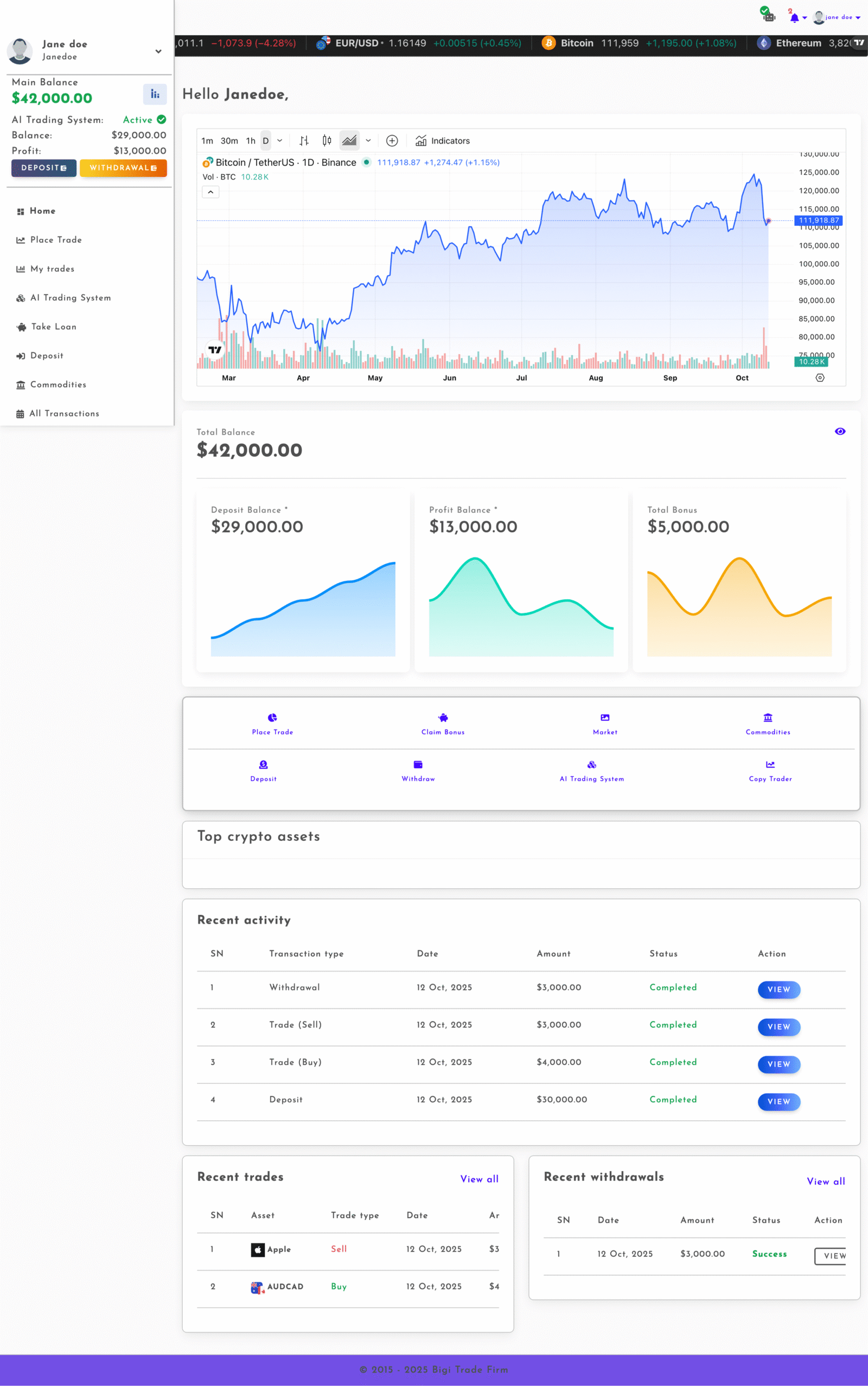Screen dimensions: 868x1386
Task: Open the balance statistics chart icon
Action: (155, 94)
